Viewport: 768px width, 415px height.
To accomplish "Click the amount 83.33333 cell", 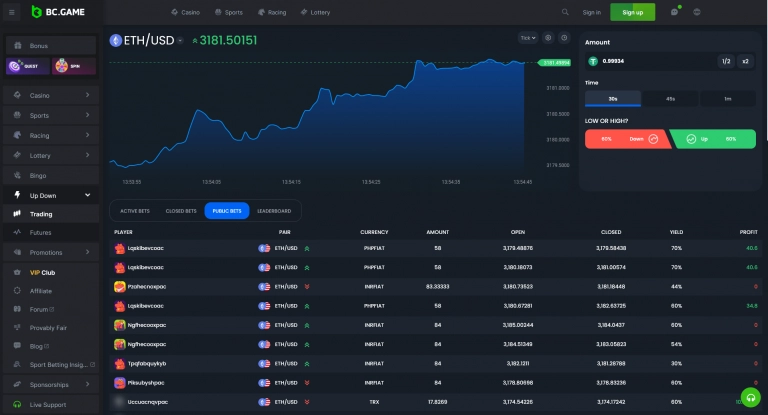I will pos(437,287).
